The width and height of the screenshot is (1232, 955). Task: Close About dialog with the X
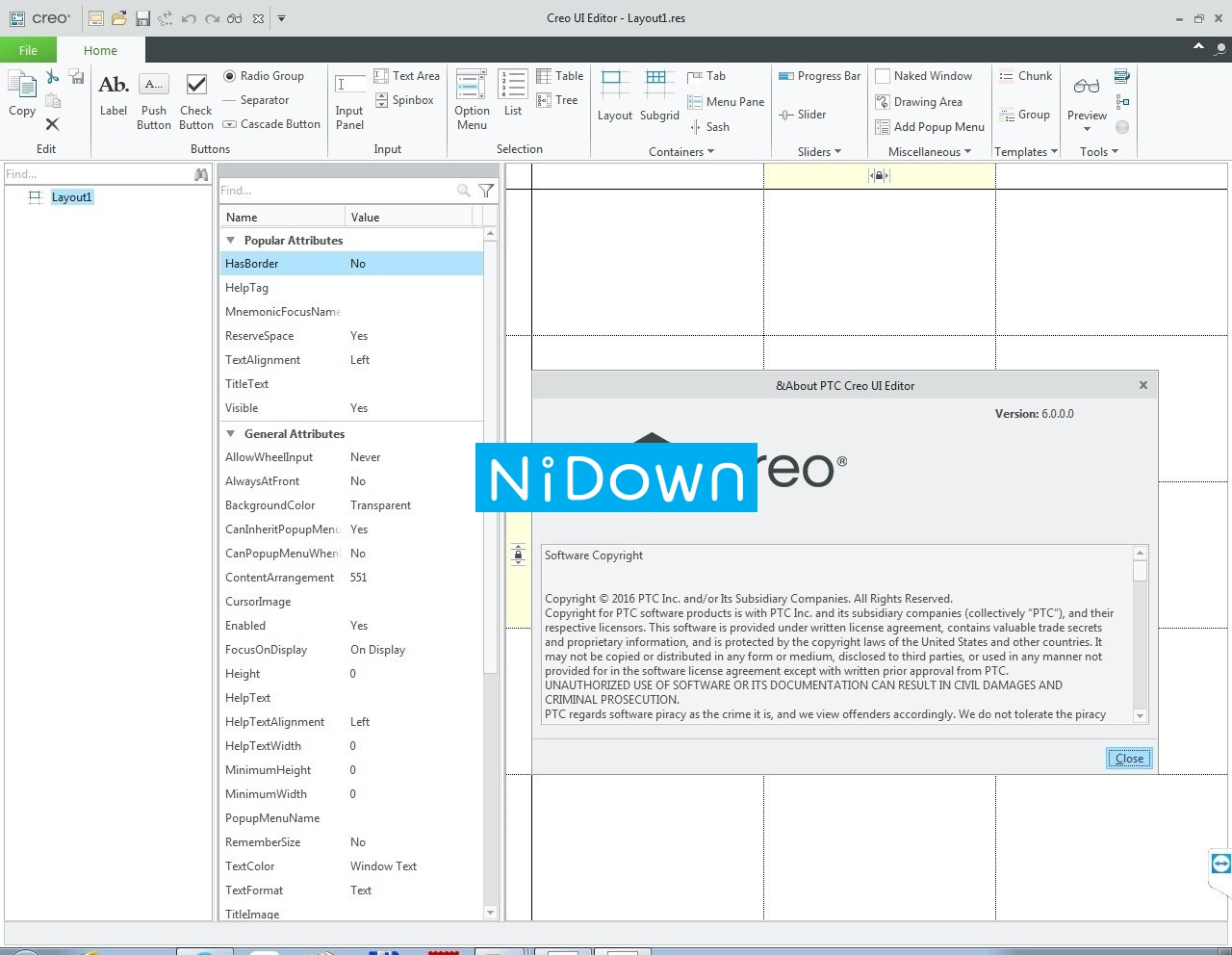pos(1143,385)
